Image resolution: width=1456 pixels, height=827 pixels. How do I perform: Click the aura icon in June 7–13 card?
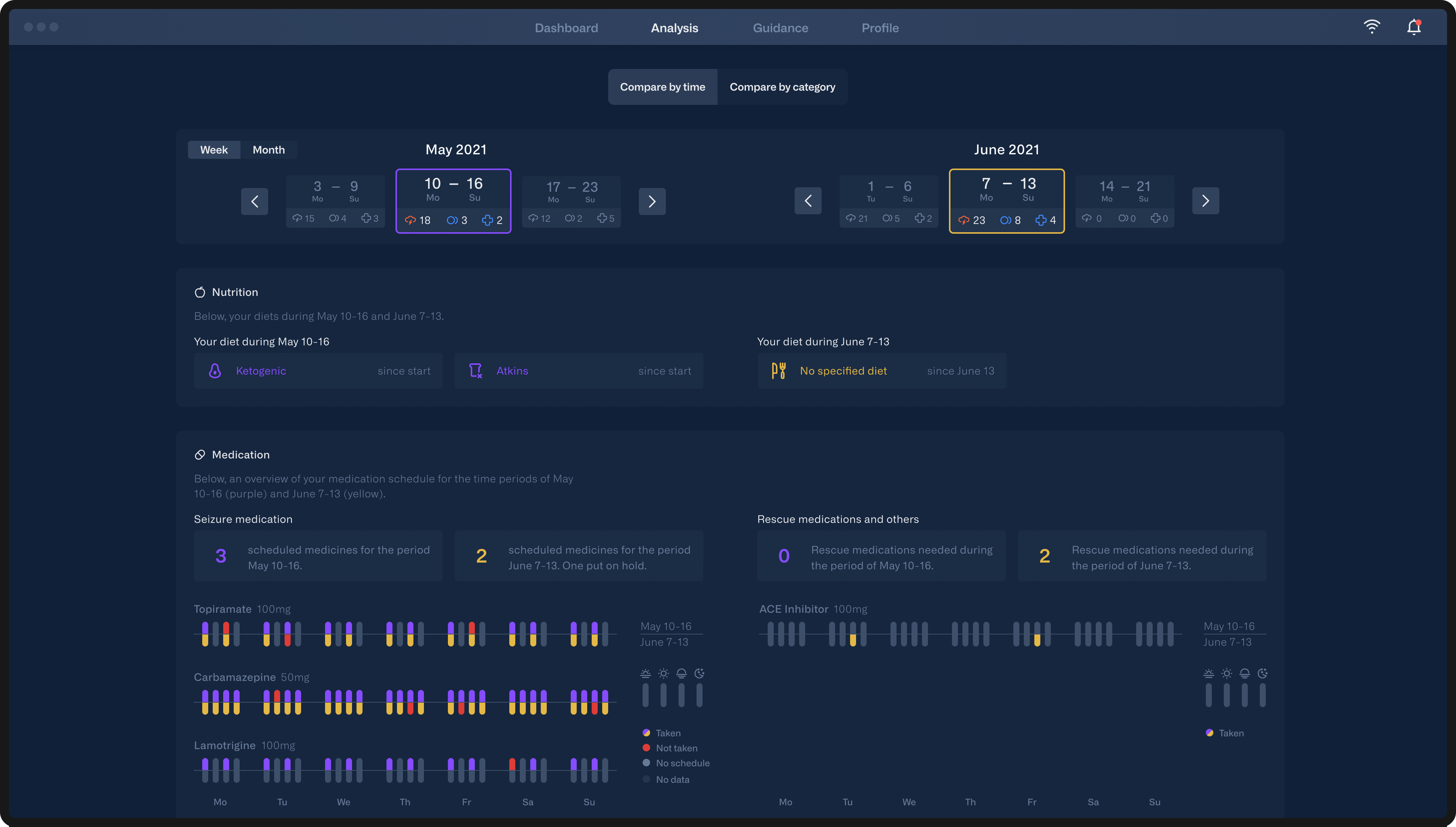[1006, 220]
